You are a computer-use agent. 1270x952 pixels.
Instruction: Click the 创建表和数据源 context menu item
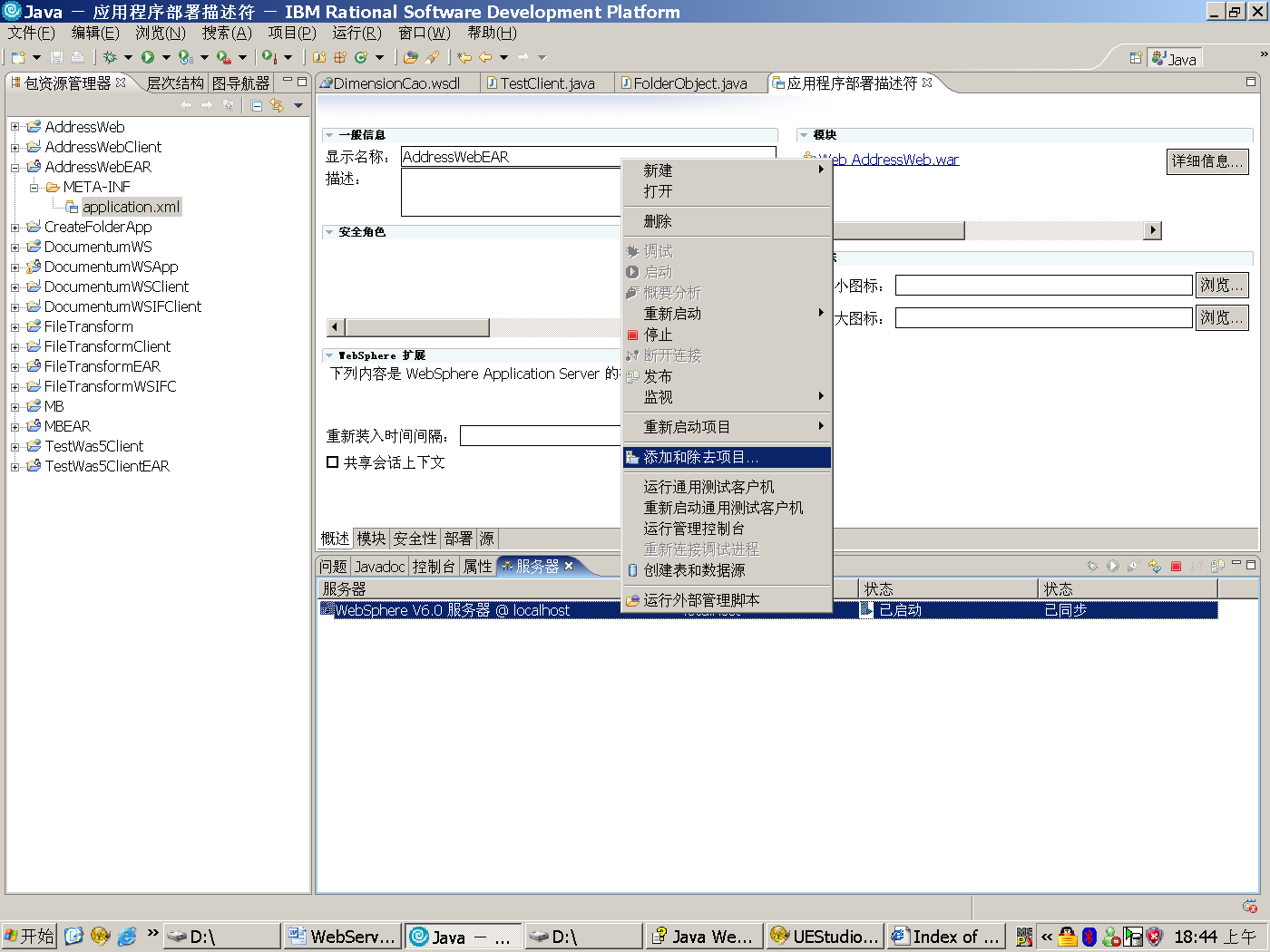coord(727,570)
